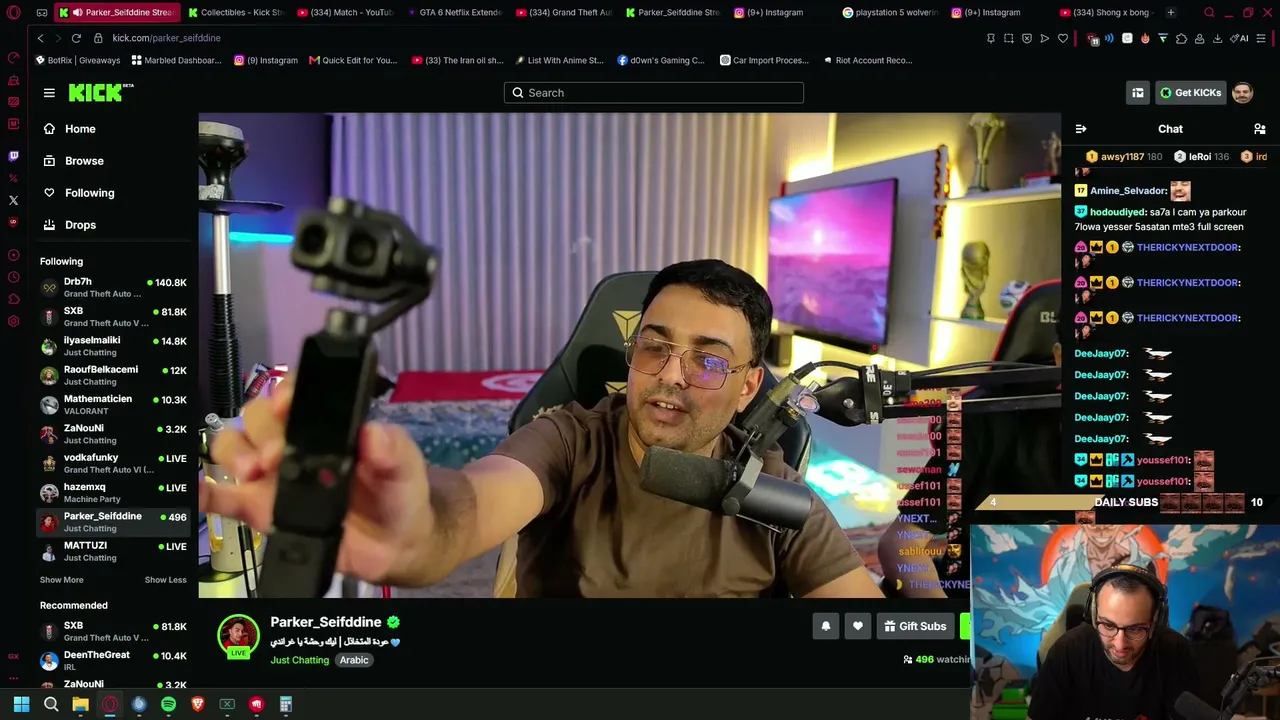Open the Parker_Seifddine channel name
This screenshot has width=1280, height=720.
(x=325, y=622)
